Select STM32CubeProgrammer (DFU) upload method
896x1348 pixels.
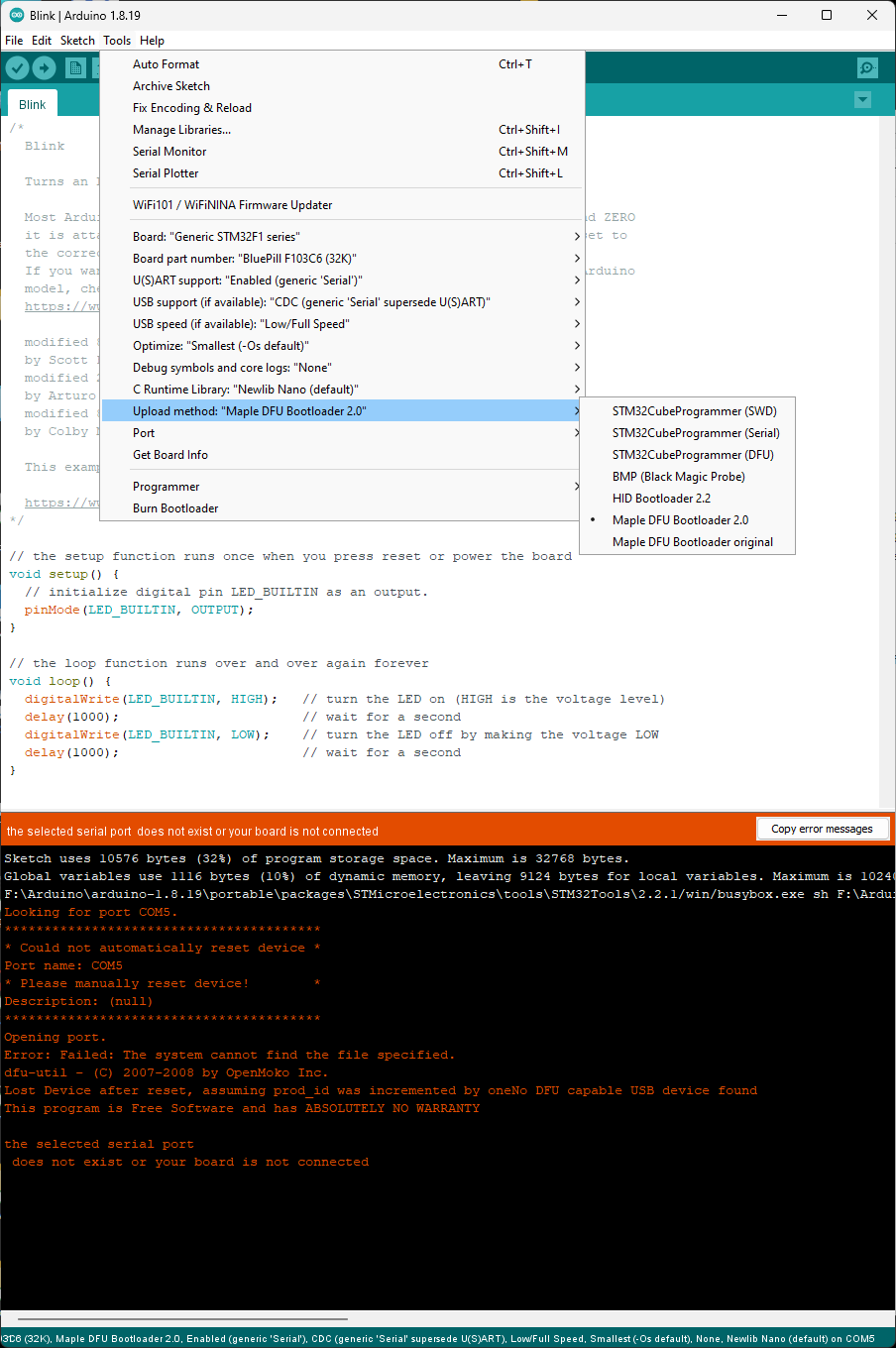tap(688, 455)
